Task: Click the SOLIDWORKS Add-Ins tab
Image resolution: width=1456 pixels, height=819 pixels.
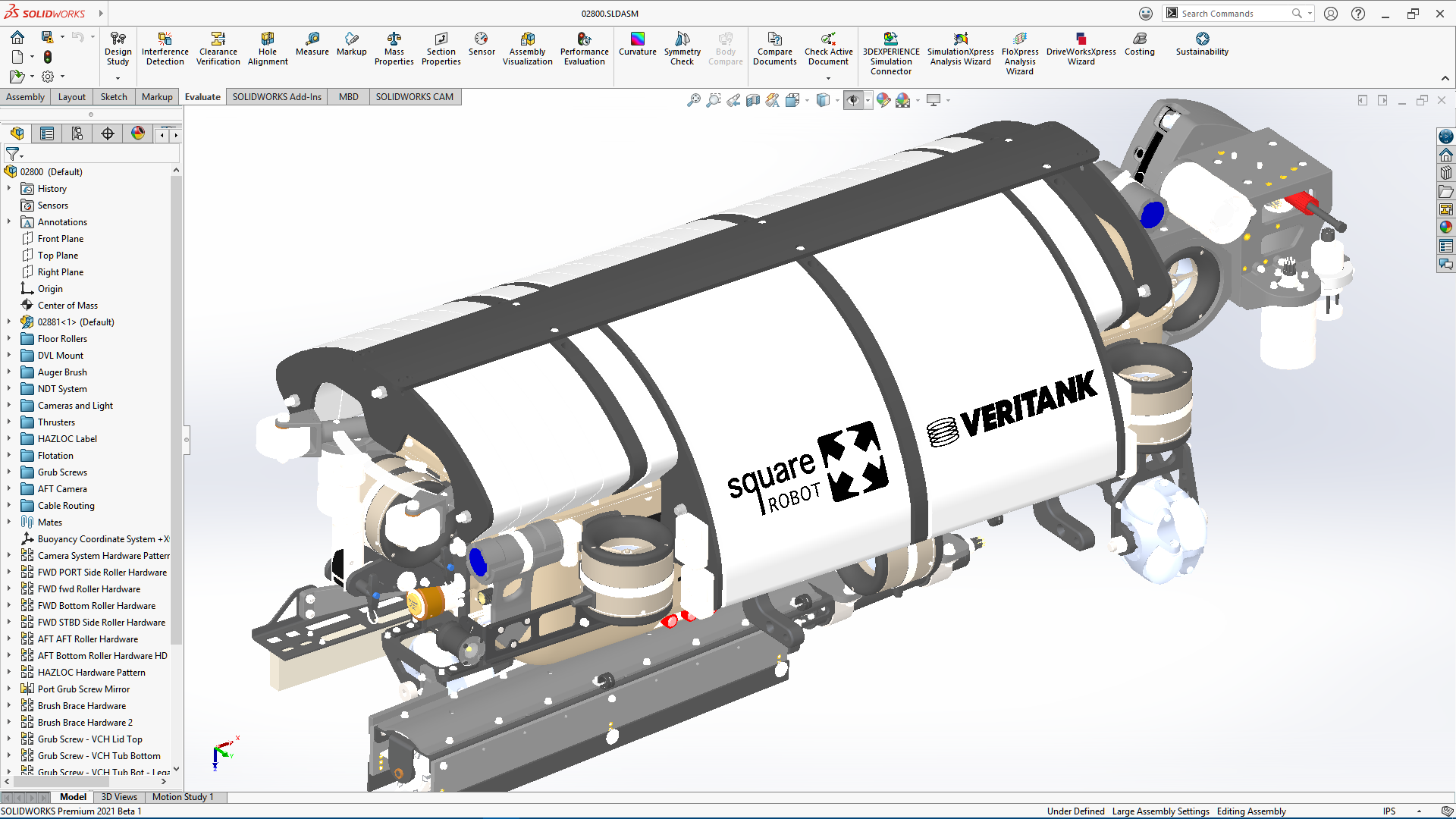Action: pos(278,96)
